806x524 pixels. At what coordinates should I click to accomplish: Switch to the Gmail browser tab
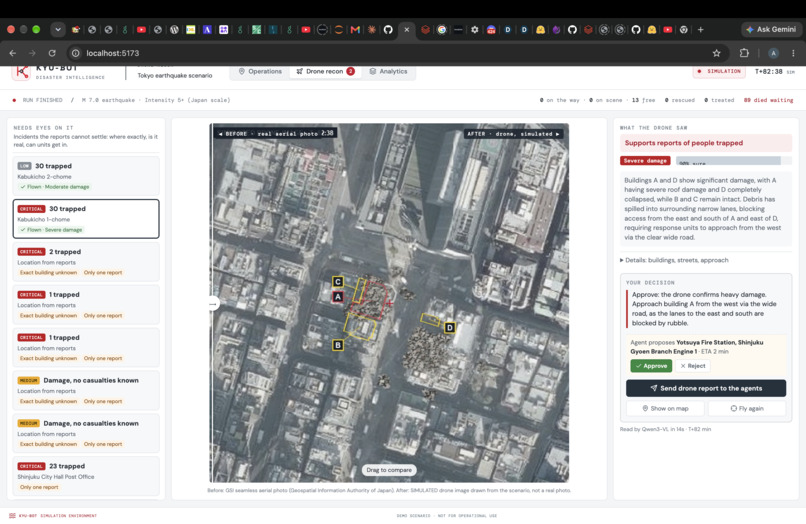(355, 30)
